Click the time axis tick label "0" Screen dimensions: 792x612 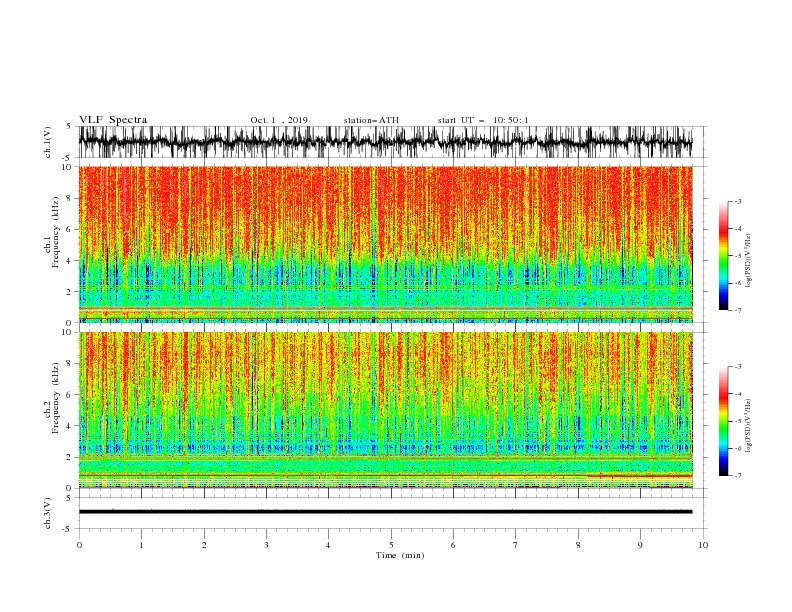pyautogui.click(x=79, y=545)
